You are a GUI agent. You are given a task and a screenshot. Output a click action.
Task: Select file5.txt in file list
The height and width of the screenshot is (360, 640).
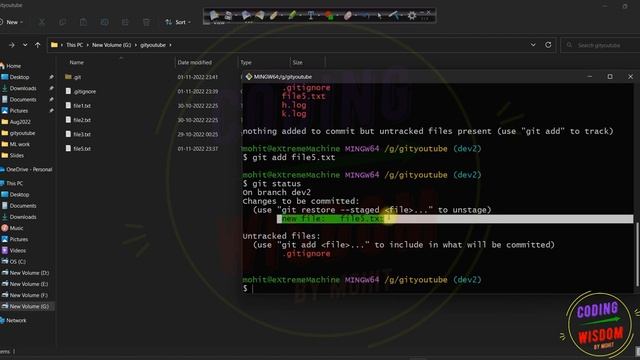click(x=78, y=149)
